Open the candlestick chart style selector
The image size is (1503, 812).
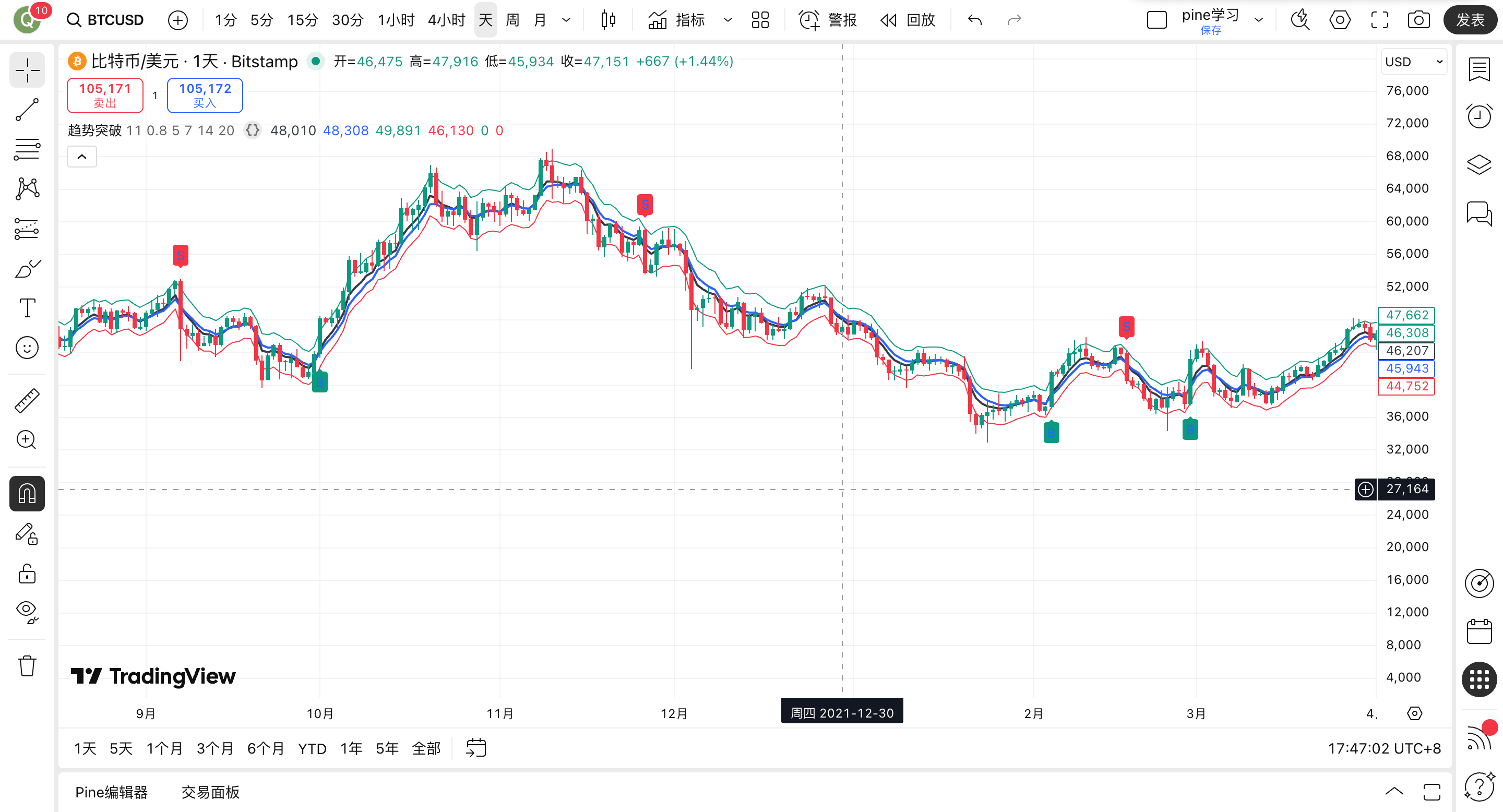[x=608, y=20]
